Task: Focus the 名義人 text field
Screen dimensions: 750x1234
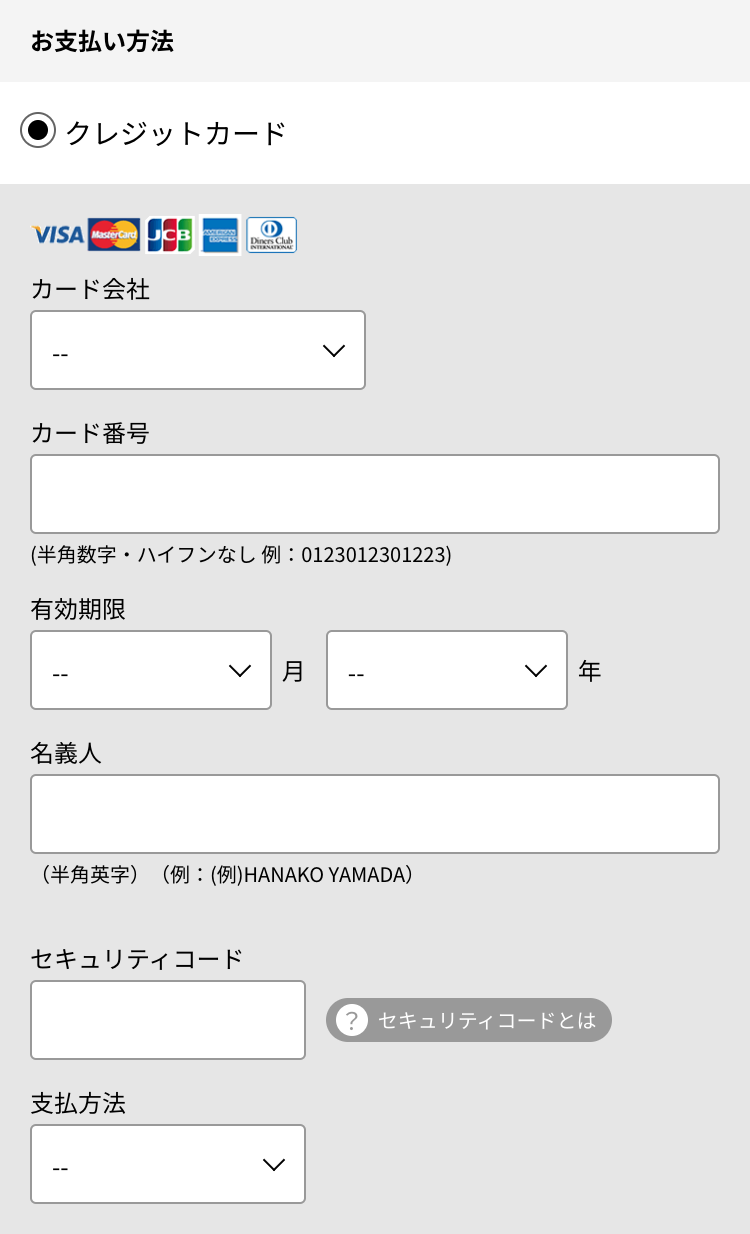Action: point(375,814)
